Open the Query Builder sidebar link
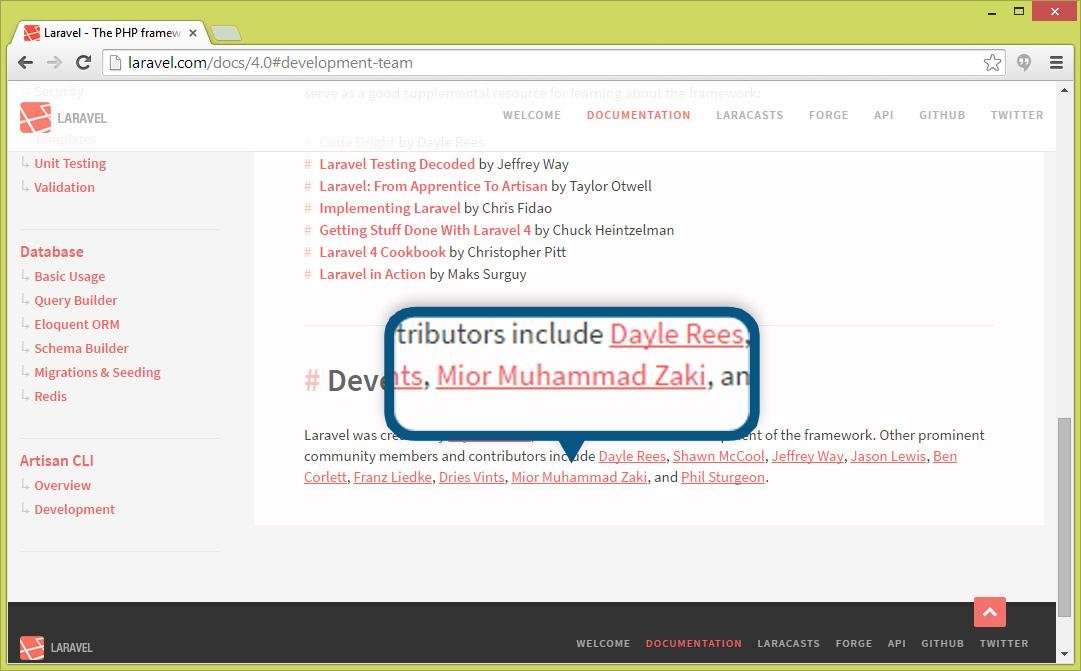The width and height of the screenshot is (1081, 671). [x=76, y=301]
